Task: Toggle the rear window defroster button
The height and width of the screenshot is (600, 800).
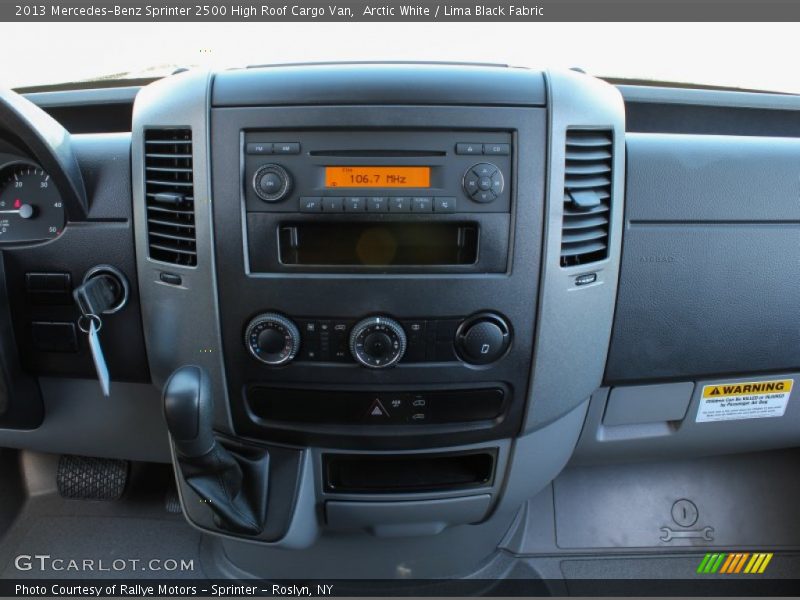Action: pos(416,327)
